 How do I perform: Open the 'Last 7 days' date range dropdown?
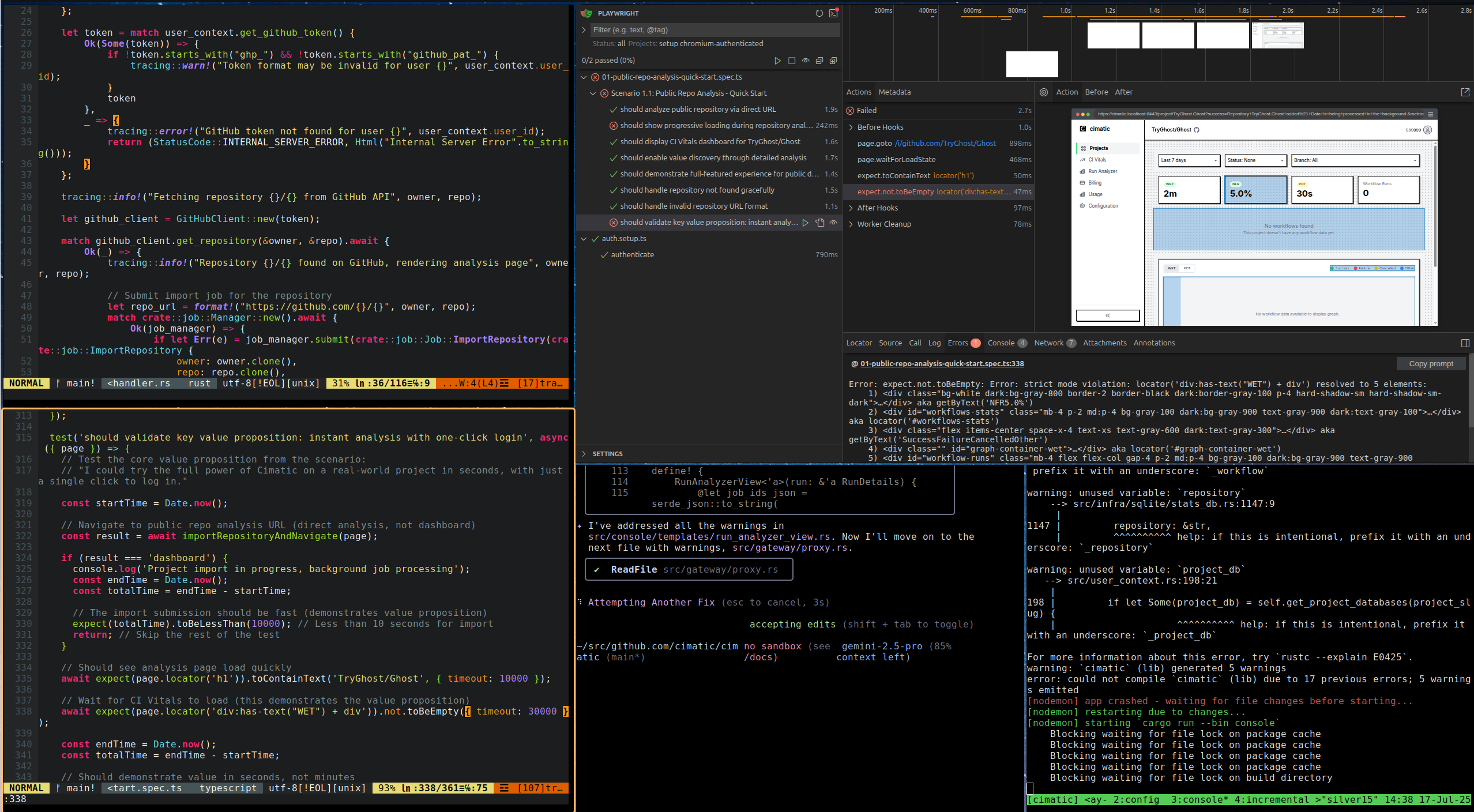click(x=1188, y=161)
